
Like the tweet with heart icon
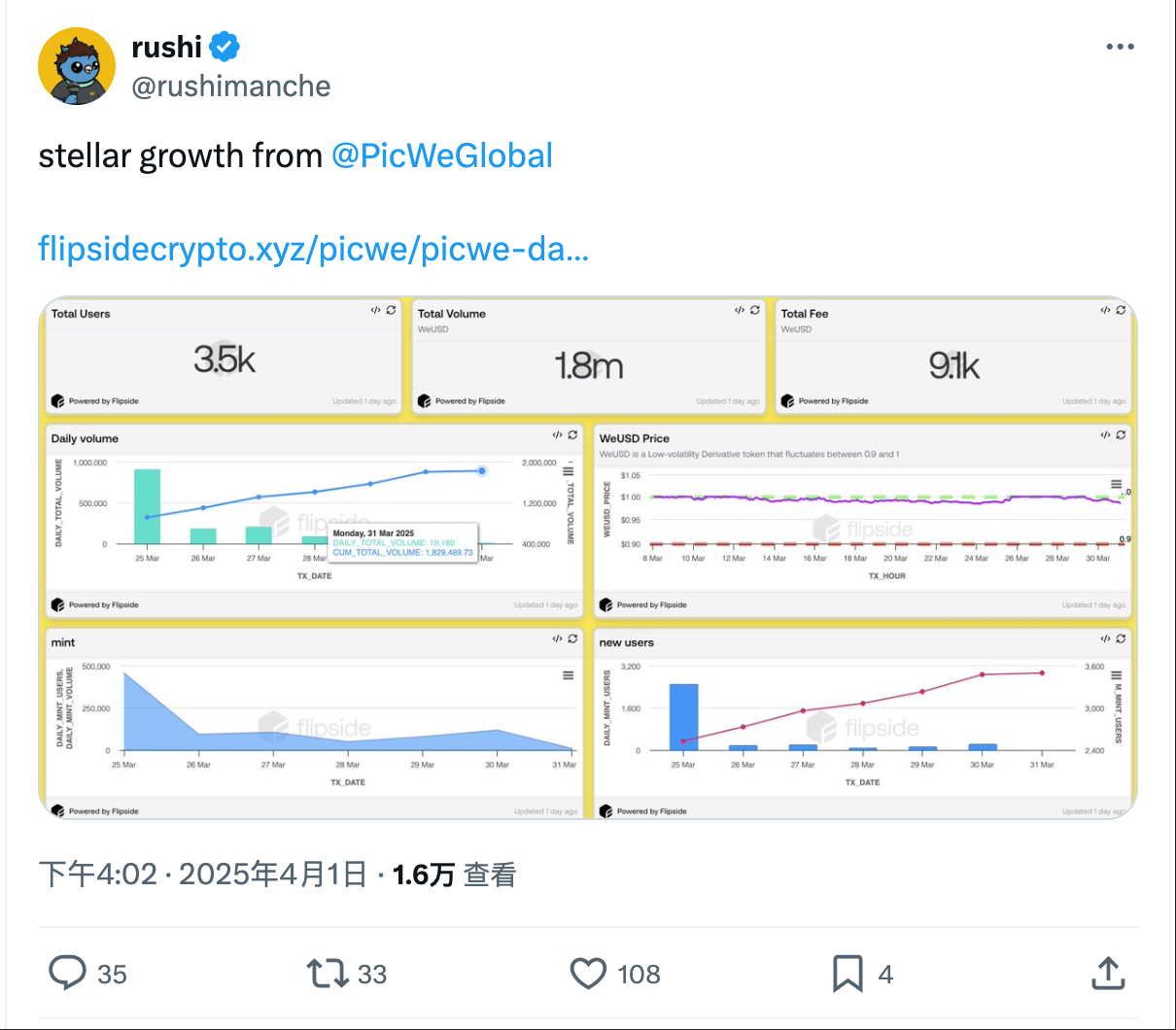click(x=588, y=973)
